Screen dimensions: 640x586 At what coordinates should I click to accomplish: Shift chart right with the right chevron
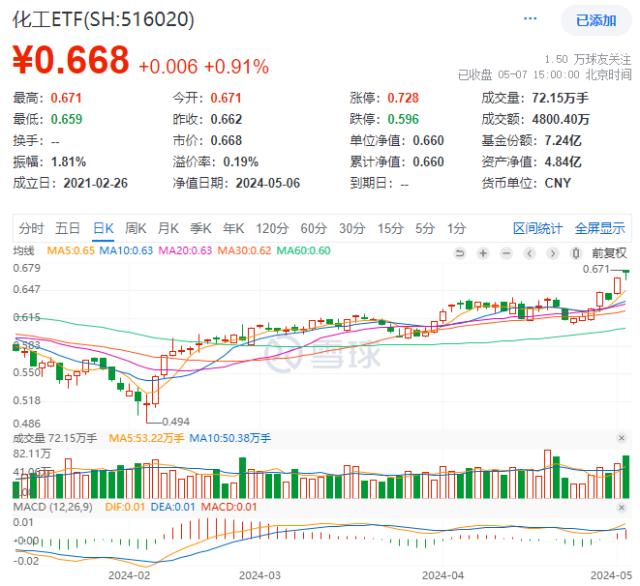(x=553, y=253)
